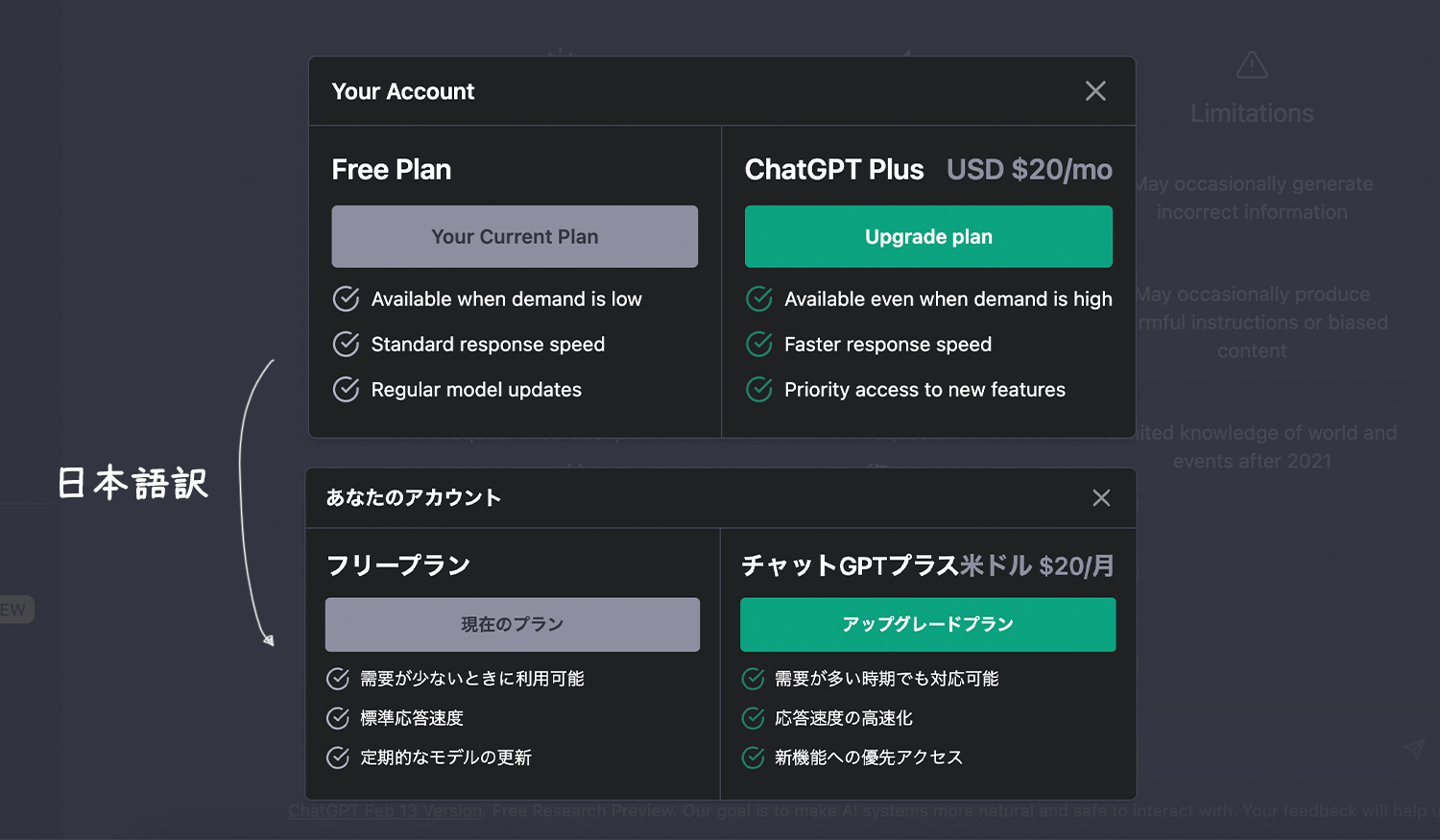1440x840 pixels.
Task: Click the checkmark beside "Available even when demand is high"
Action: 758,299
